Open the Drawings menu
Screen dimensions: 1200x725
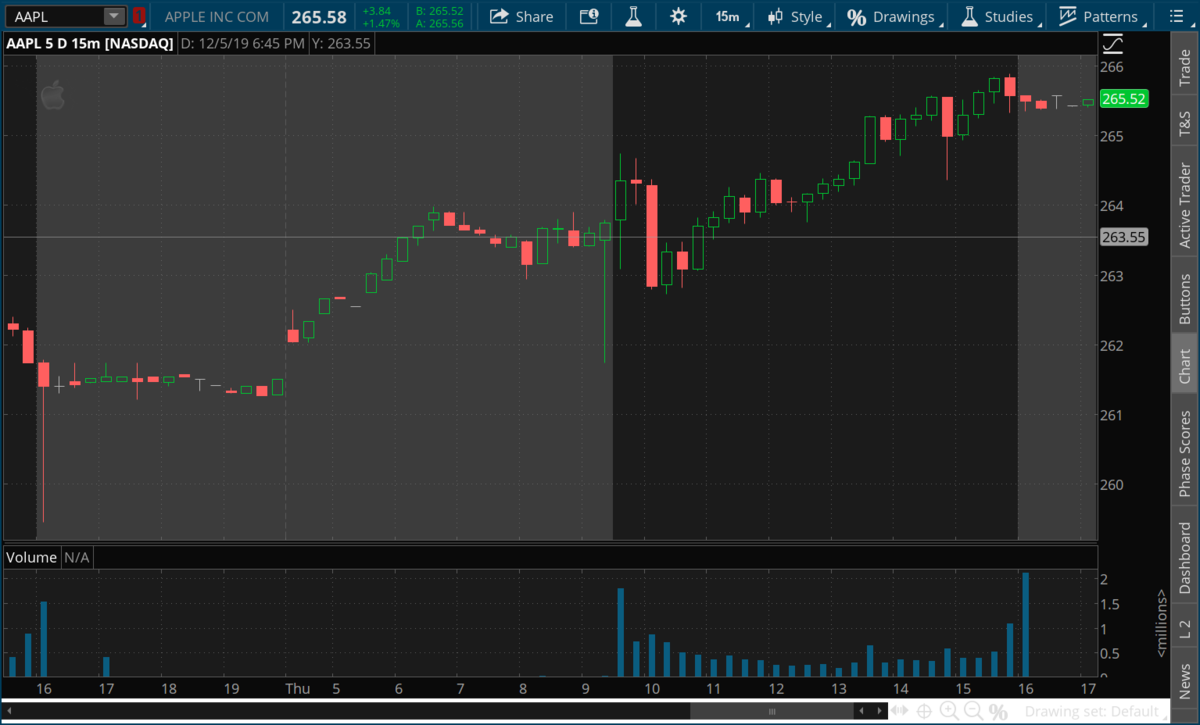(x=892, y=16)
